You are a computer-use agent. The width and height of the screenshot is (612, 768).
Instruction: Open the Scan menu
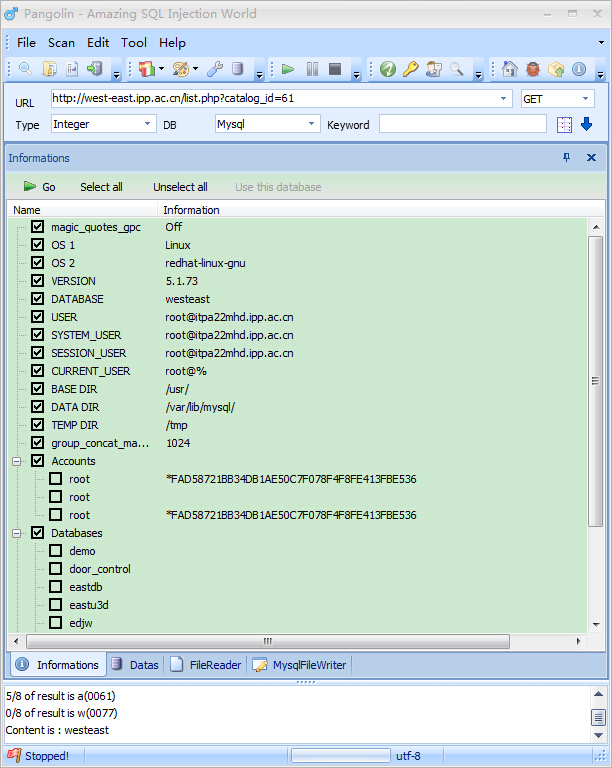[61, 43]
